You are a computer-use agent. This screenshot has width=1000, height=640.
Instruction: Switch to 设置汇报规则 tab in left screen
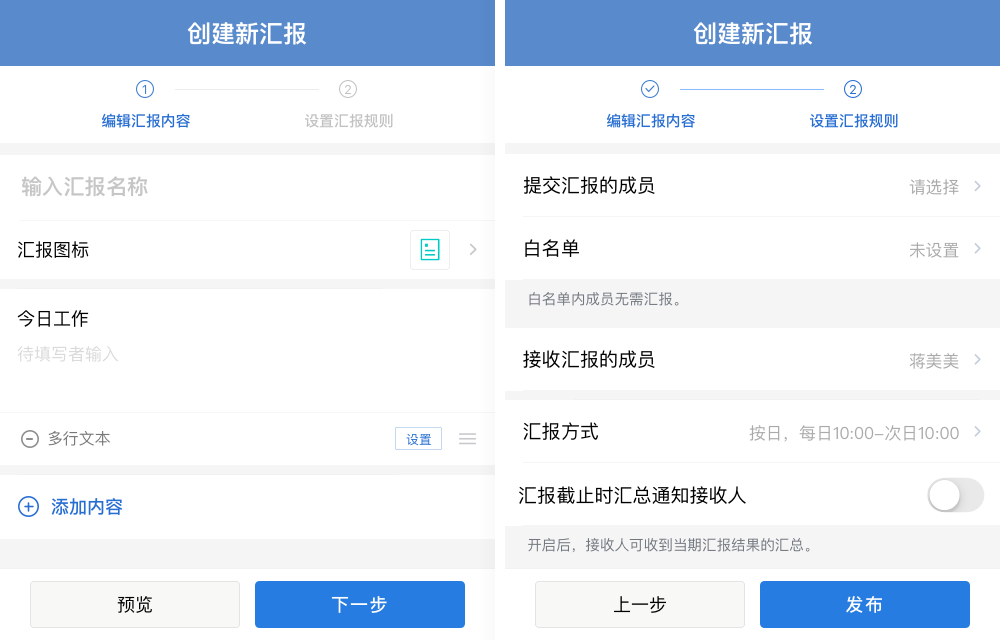(349, 121)
